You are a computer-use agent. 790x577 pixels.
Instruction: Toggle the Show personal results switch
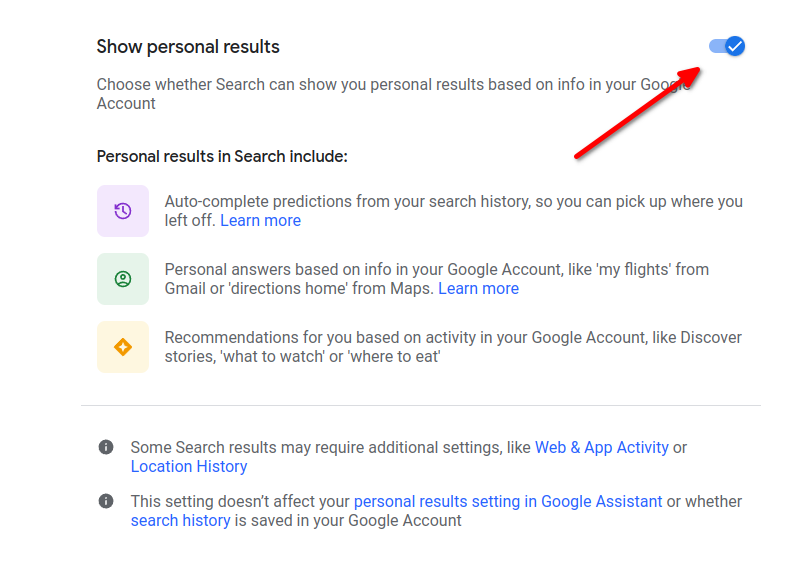click(727, 46)
